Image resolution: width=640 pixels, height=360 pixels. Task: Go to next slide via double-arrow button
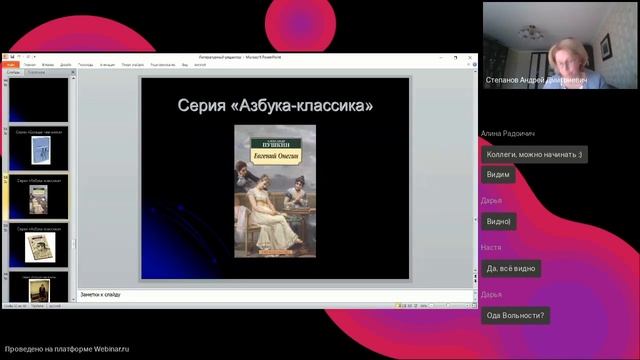[475, 282]
